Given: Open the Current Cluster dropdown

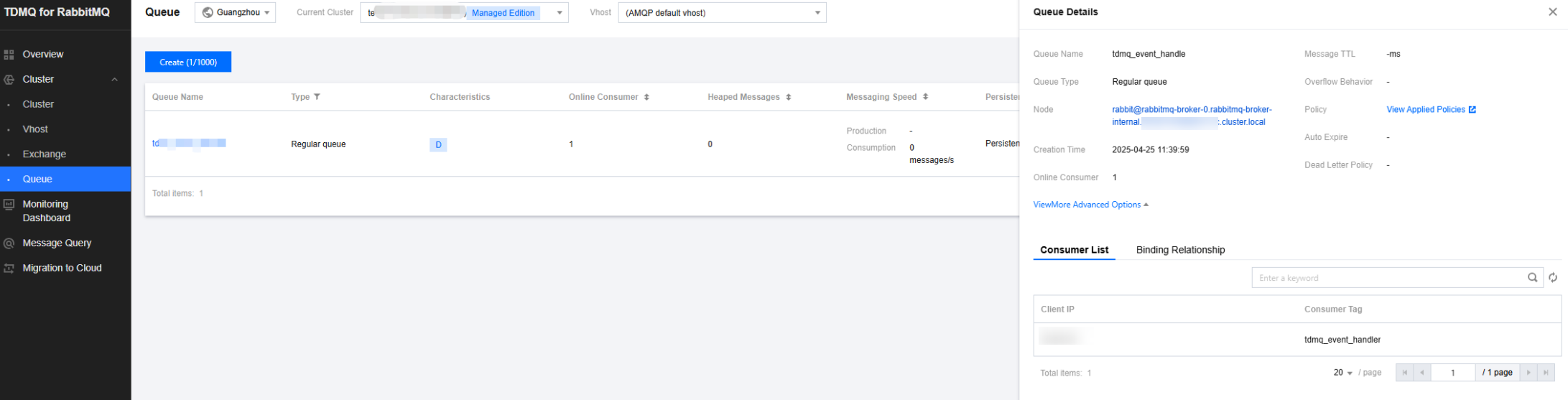Looking at the screenshot, I should click(x=464, y=13).
